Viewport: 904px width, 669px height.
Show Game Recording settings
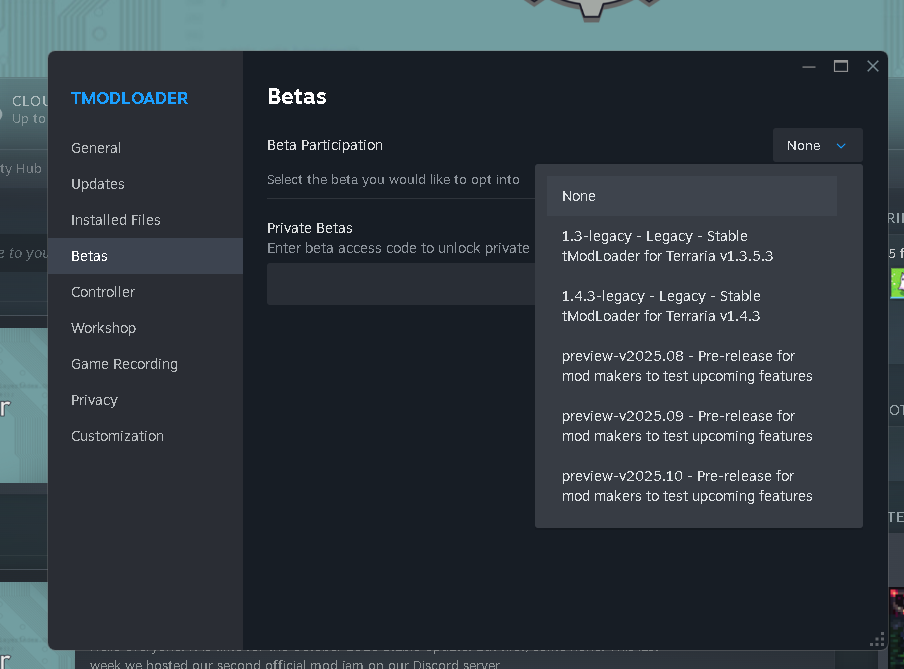click(x=124, y=364)
